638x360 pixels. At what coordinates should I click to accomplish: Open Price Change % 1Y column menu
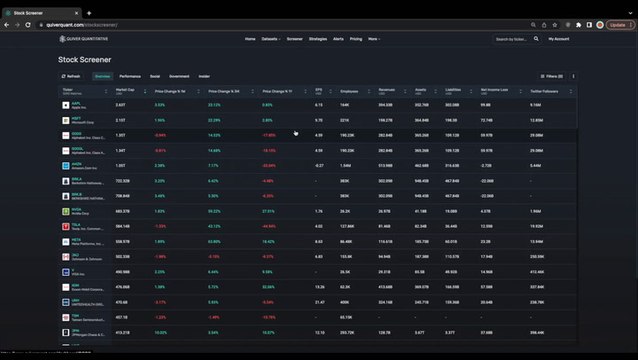(306, 92)
